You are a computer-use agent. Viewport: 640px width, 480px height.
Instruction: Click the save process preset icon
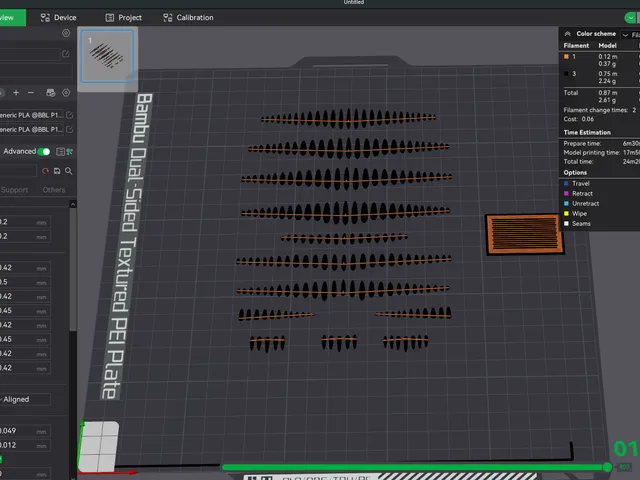57,171
